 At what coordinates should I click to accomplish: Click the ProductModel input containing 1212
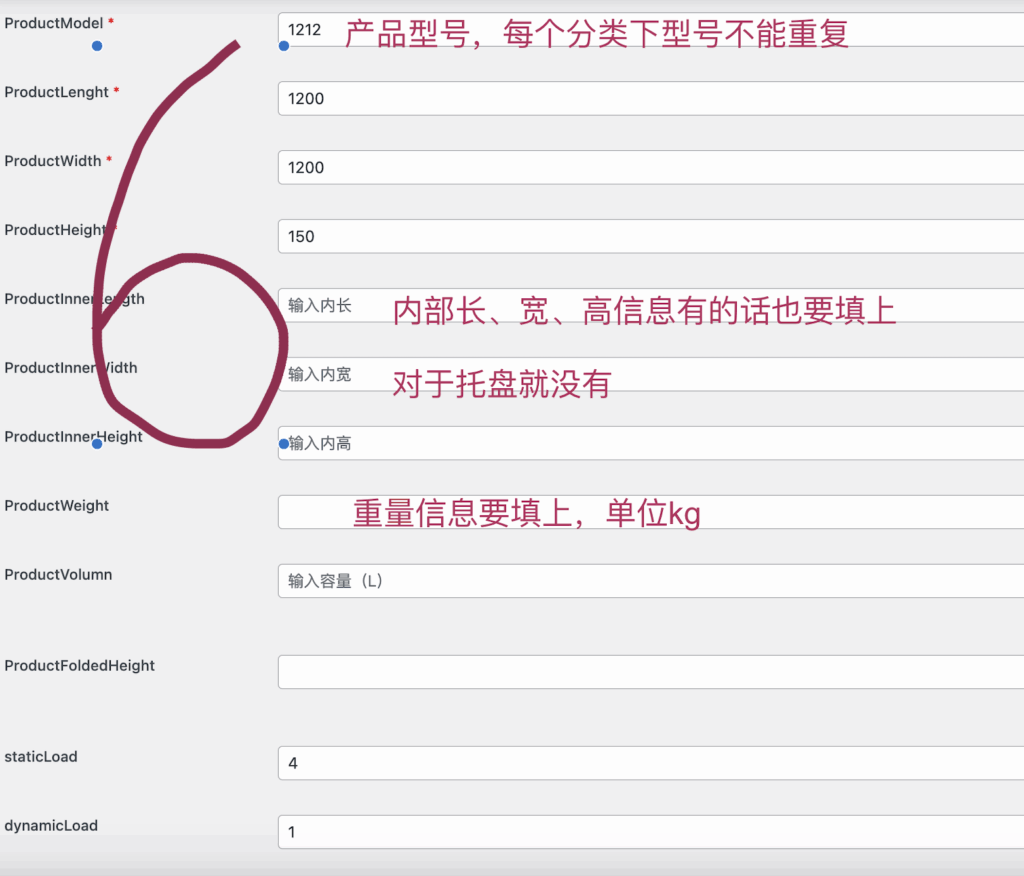[650, 30]
